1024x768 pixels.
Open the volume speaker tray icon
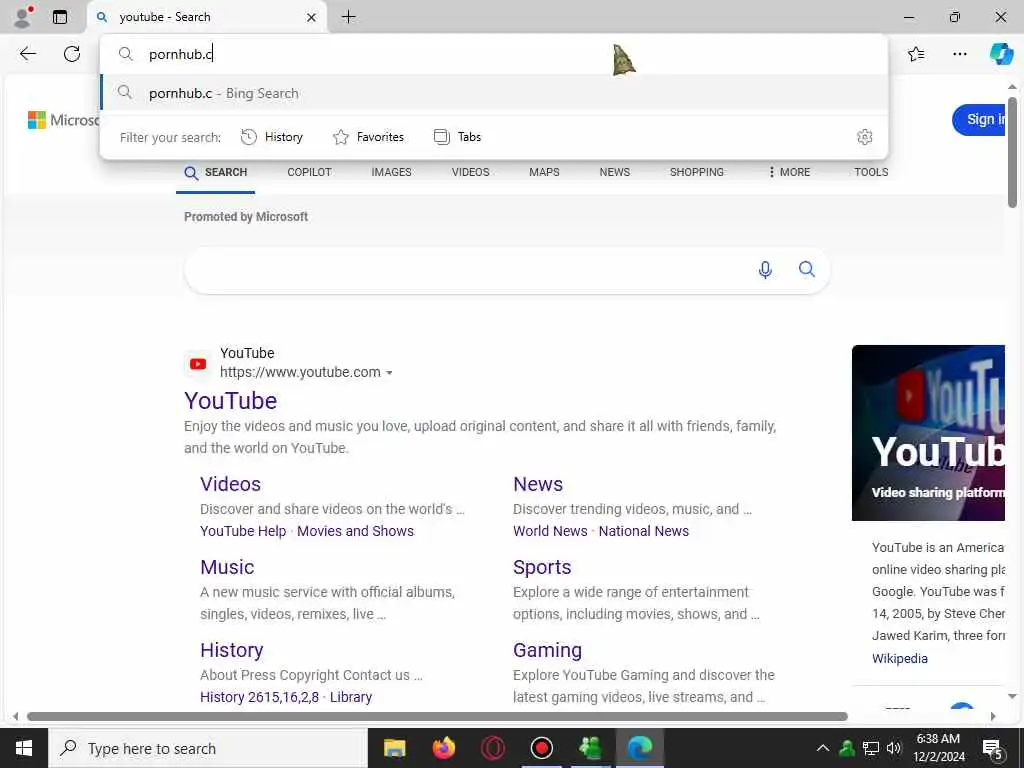point(894,748)
